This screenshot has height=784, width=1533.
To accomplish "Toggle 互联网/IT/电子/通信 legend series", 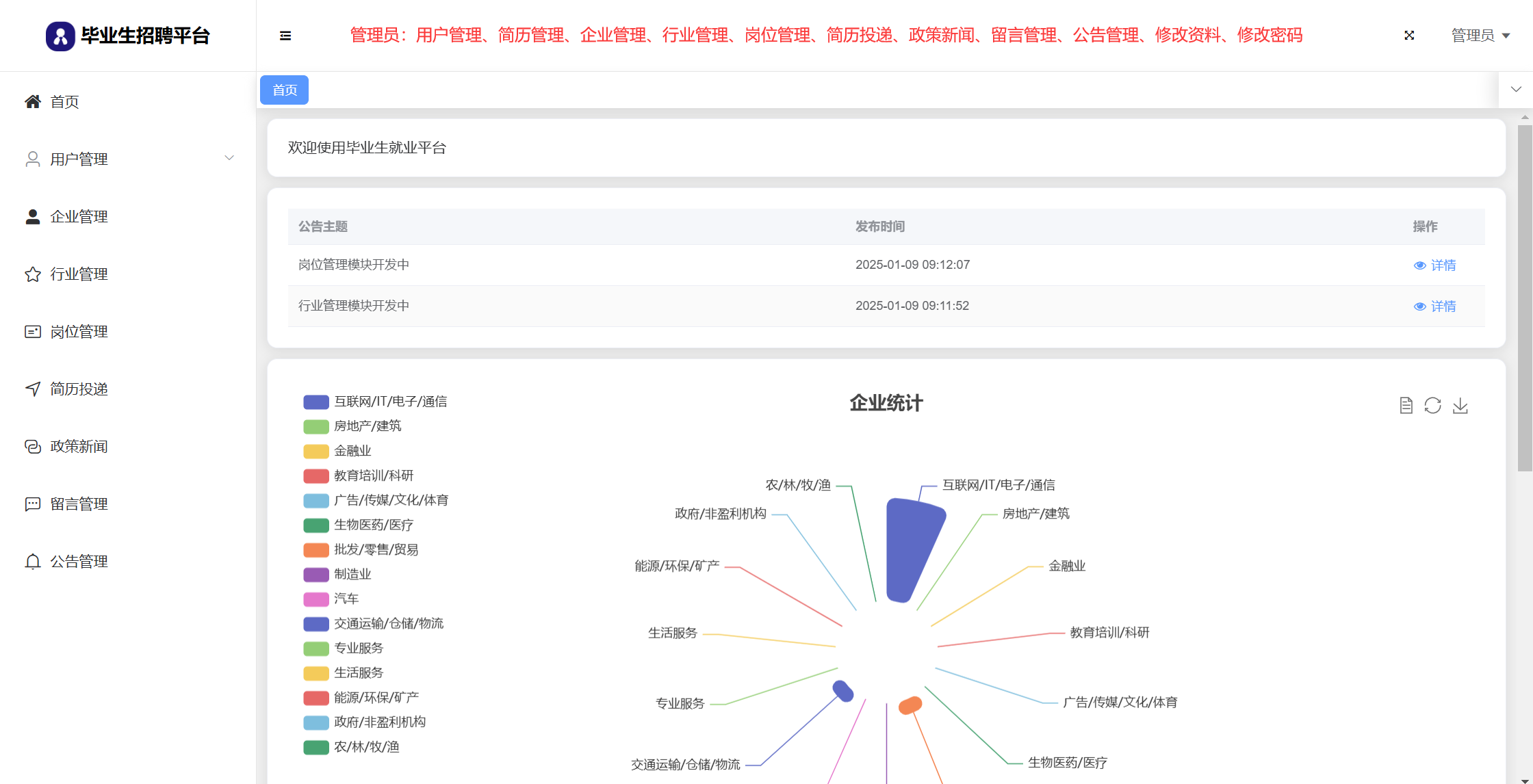I will (375, 402).
